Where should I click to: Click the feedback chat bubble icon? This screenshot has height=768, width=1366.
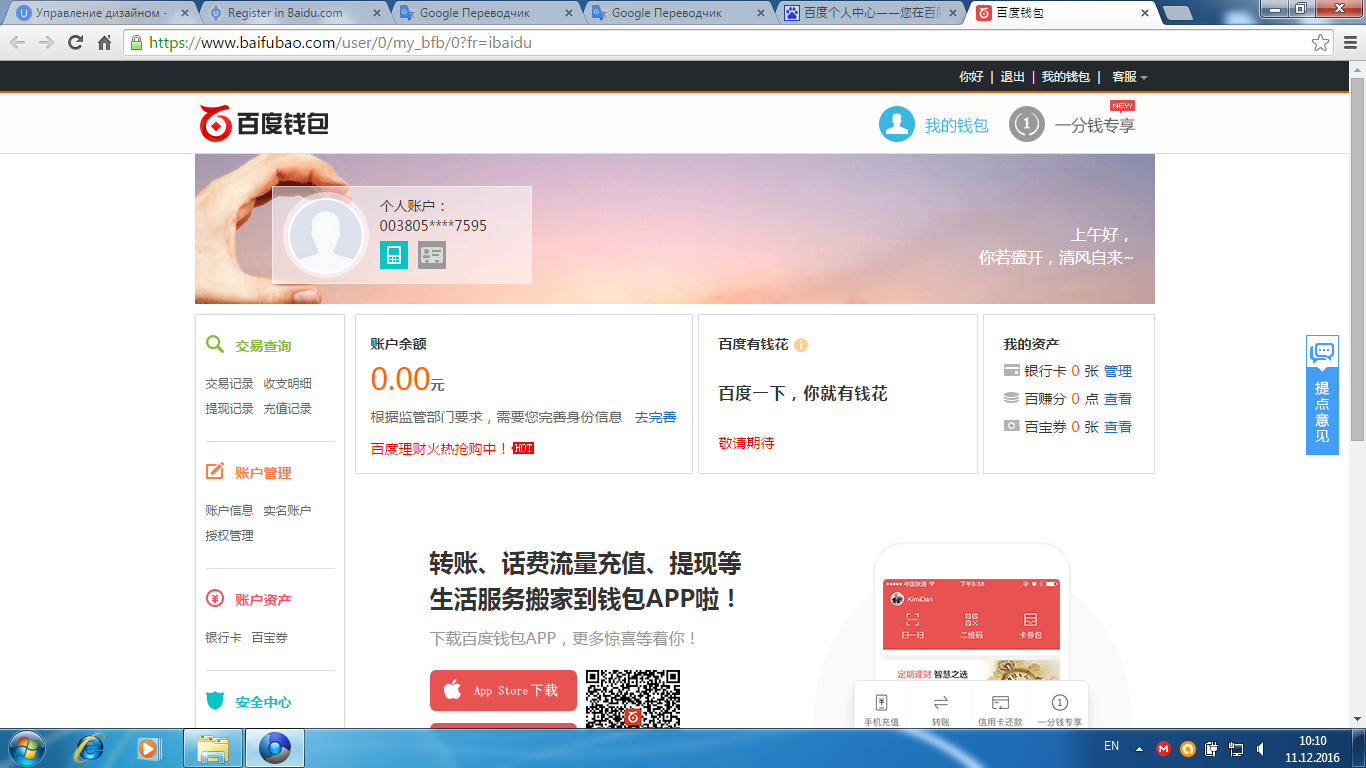click(x=1322, y=353)
